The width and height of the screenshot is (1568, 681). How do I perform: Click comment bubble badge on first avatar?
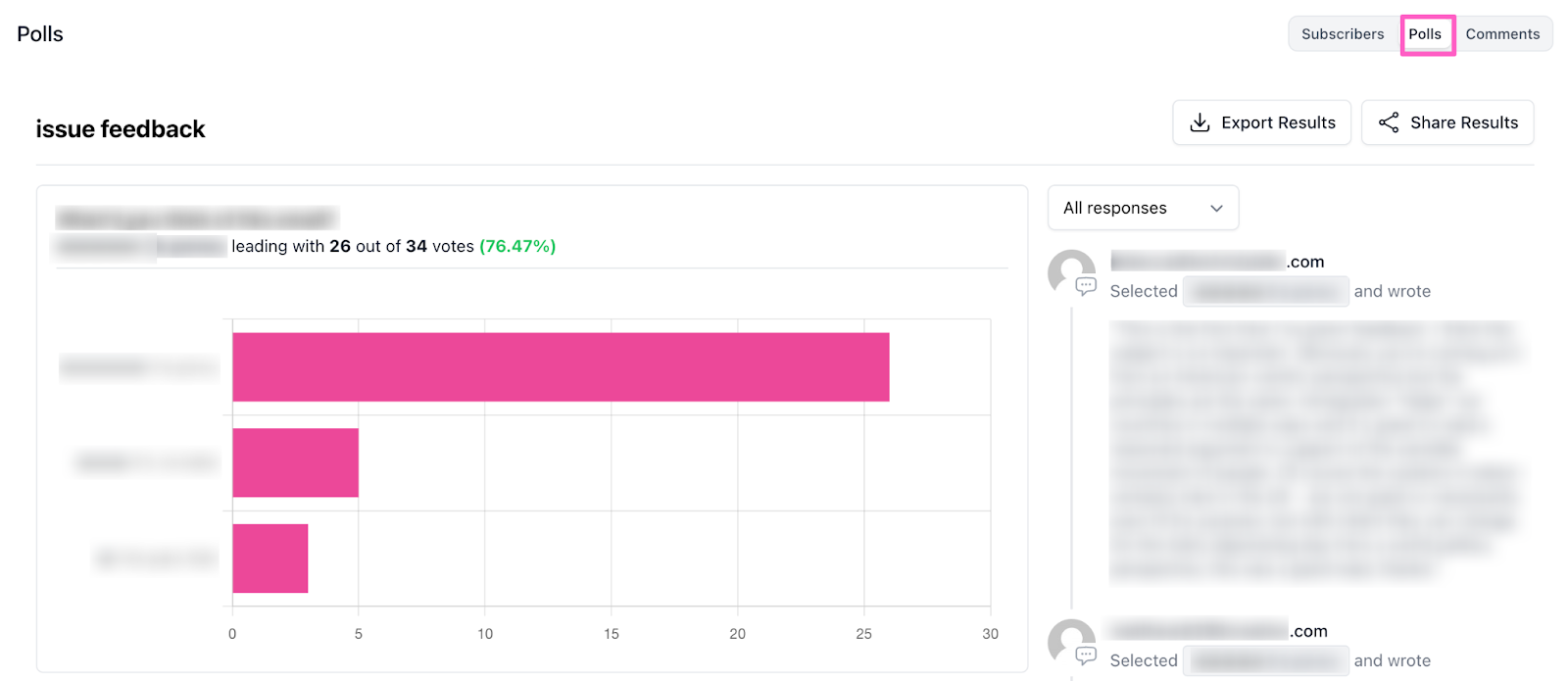point(1086,286)
